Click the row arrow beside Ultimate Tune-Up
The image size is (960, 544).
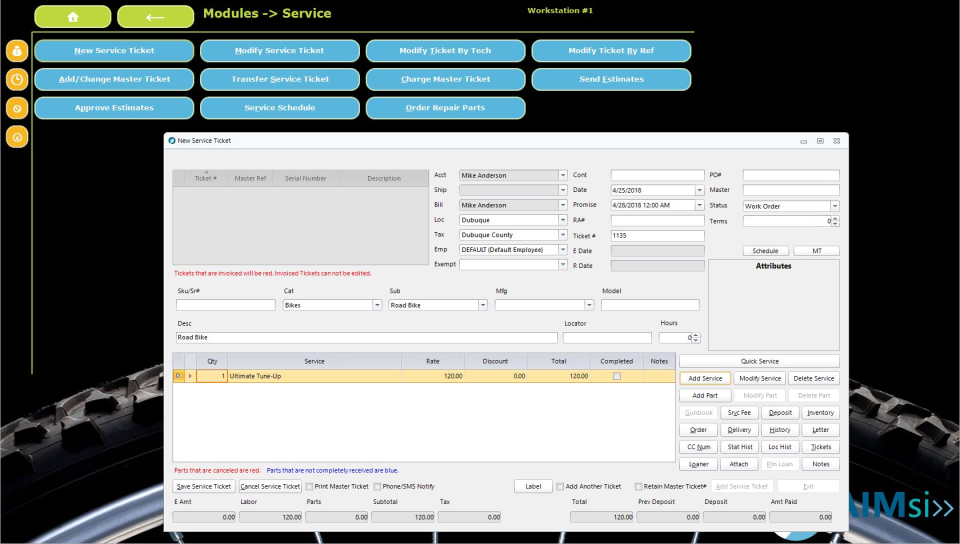[190, 376]
